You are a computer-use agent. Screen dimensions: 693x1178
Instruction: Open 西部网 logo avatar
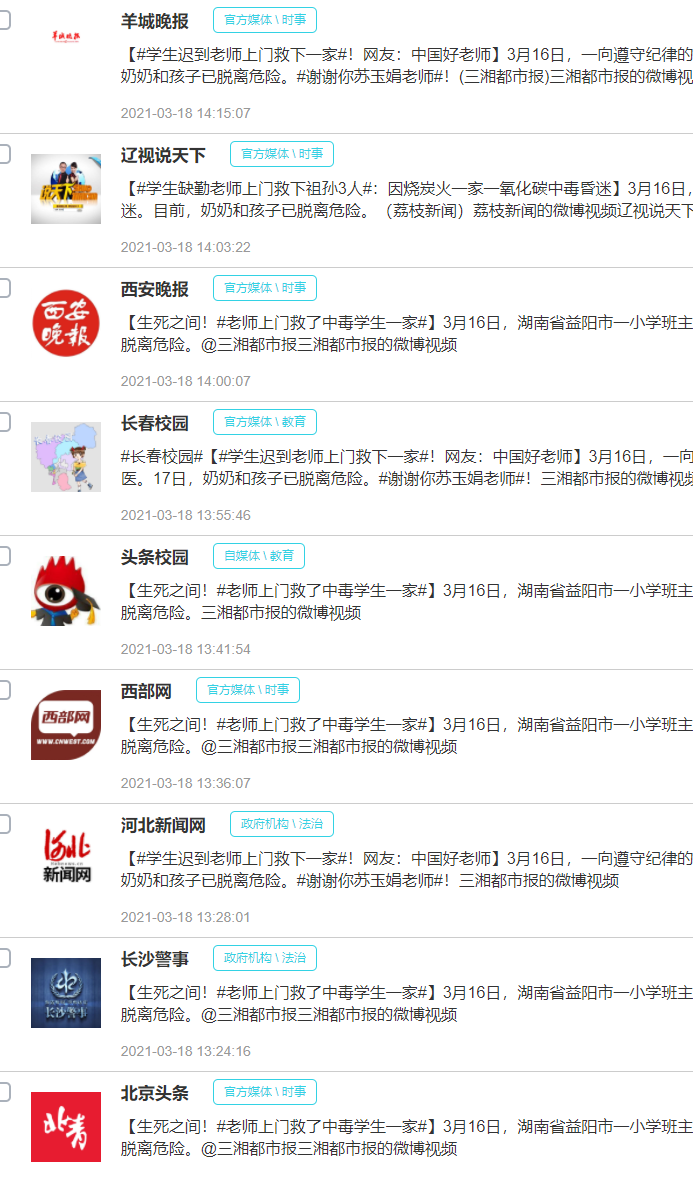(x=66, y=725)
